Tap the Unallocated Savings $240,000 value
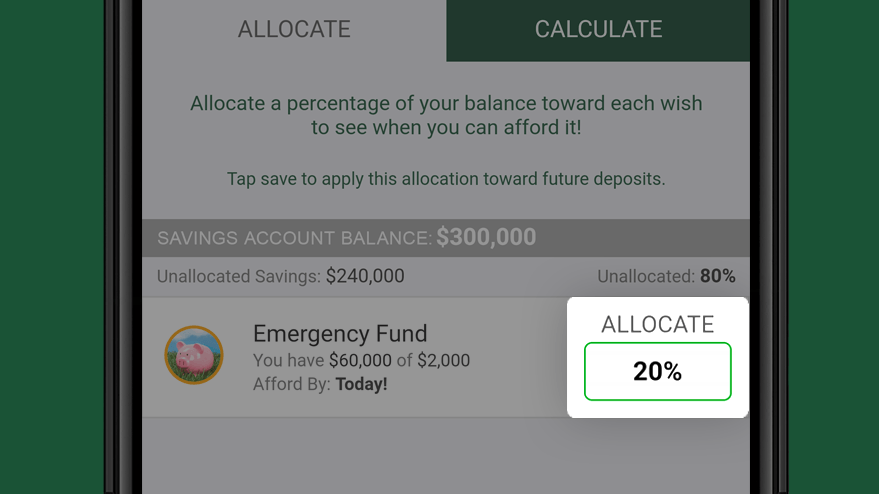This screenshot has height=494, width=879. coord(365,276)
